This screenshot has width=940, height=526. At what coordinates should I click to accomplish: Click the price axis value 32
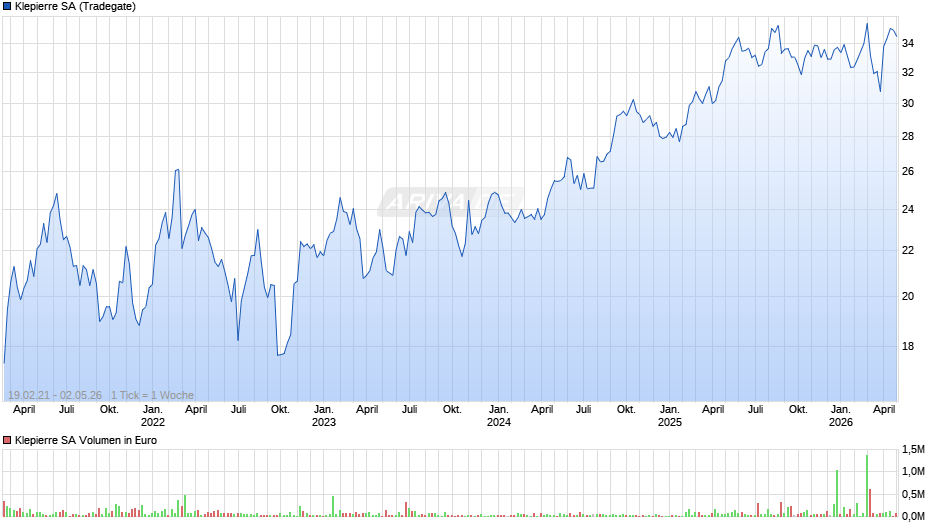click(x=908, y=72)
